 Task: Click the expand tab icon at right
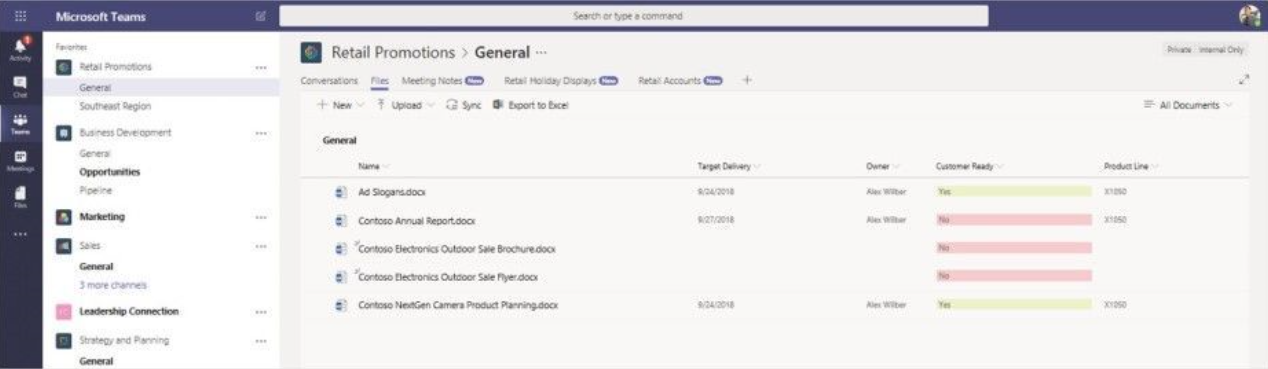(x=1243, y=80)
